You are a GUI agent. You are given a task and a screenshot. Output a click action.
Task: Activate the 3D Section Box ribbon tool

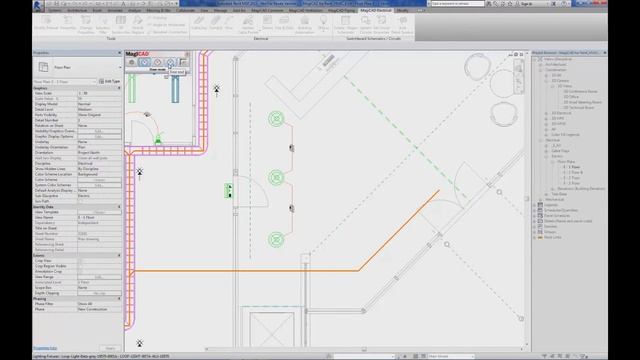click(x=120, y=25)
